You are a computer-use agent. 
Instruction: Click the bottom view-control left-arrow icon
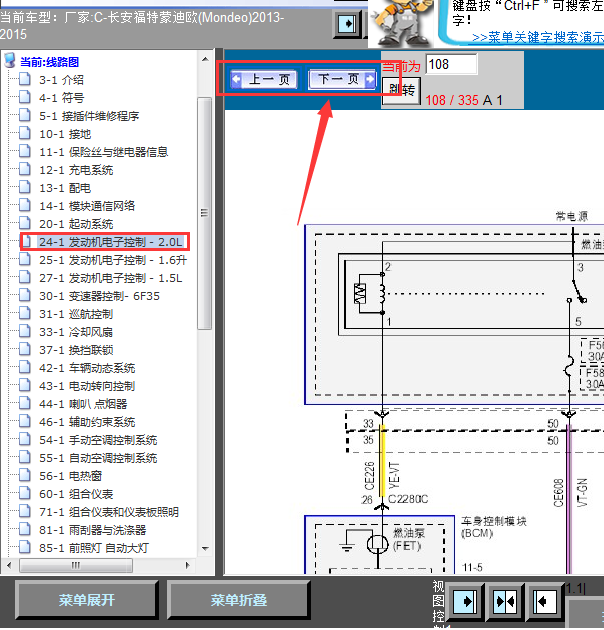544,601
